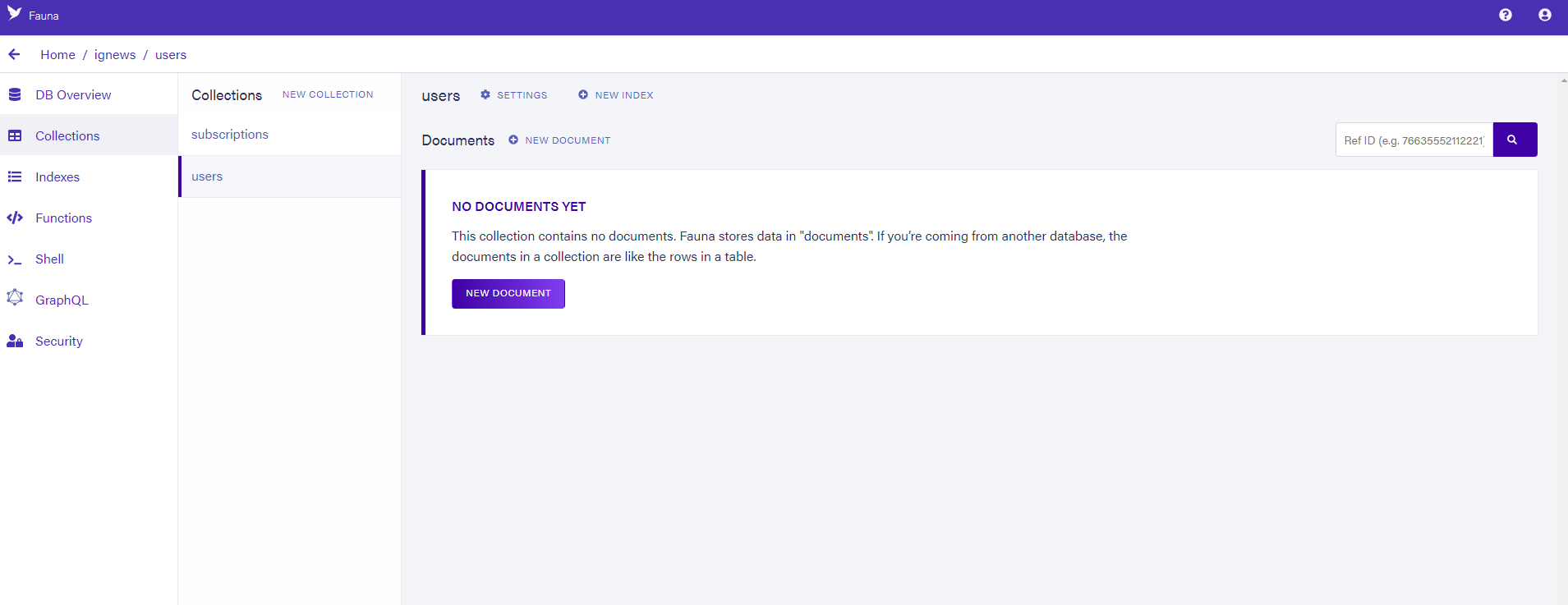
Task: Go to Home in breadcrumb
Action: coord(57,55)
